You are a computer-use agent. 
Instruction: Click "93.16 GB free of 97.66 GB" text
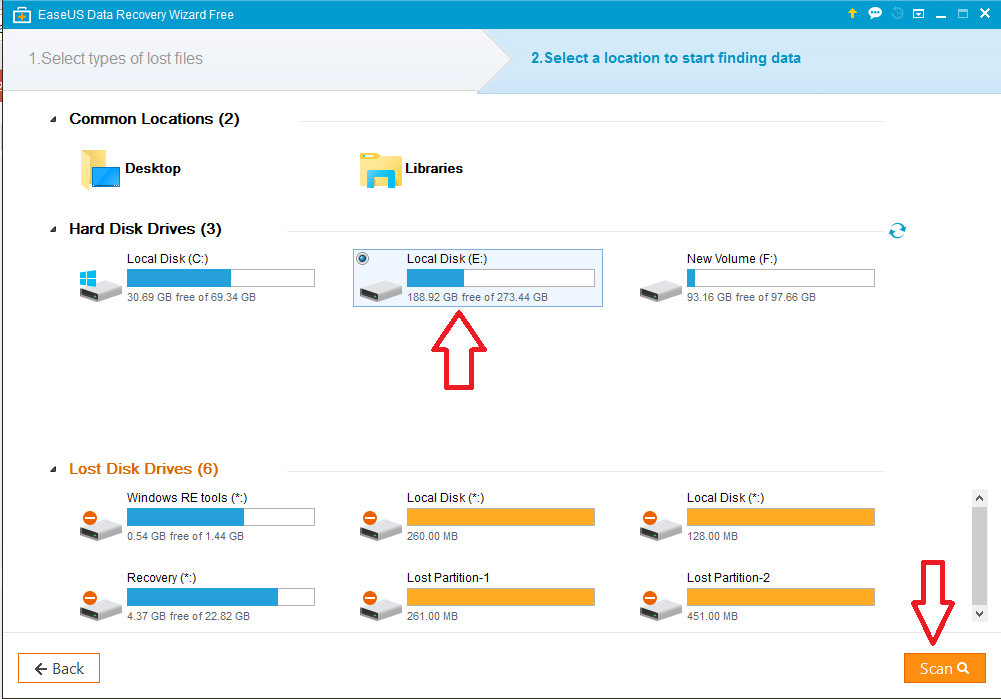click(x=751, y=297)
